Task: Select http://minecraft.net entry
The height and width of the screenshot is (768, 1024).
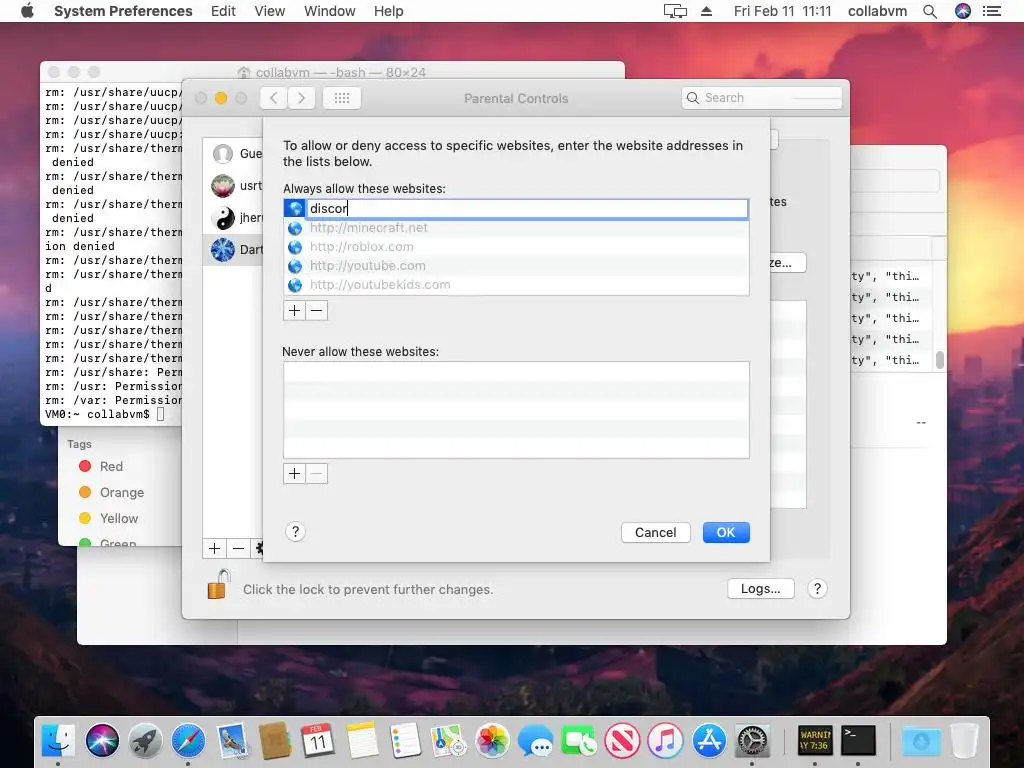Action: (x=516, y=228)
